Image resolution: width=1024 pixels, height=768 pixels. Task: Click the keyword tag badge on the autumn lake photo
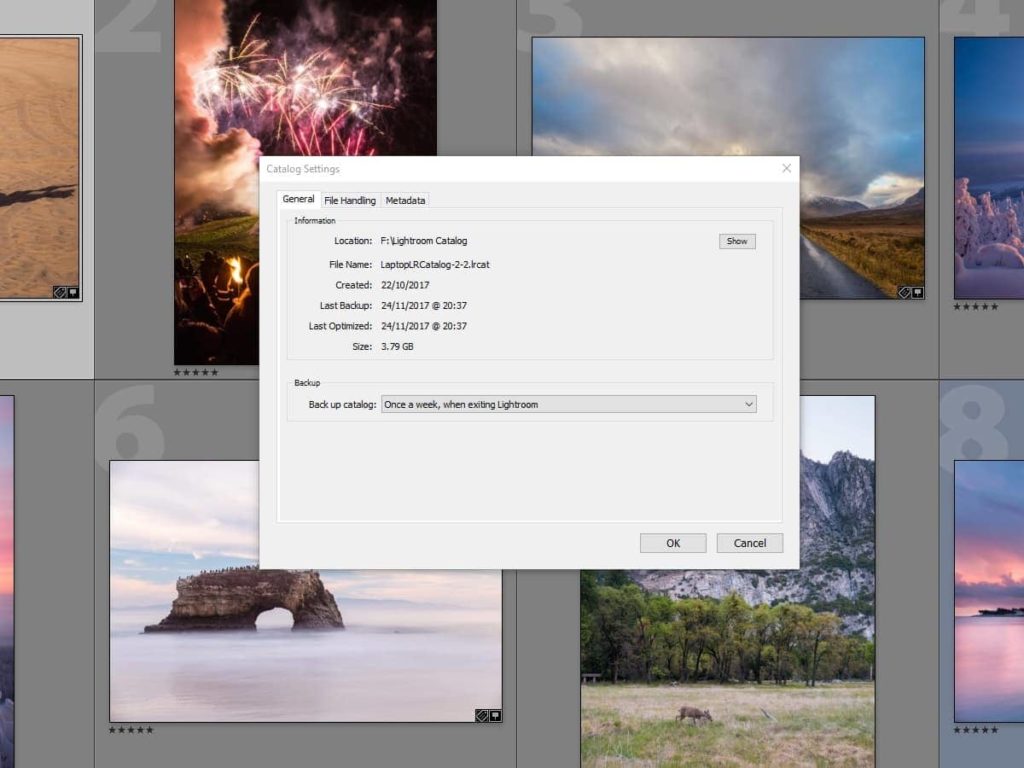point(904,292)
